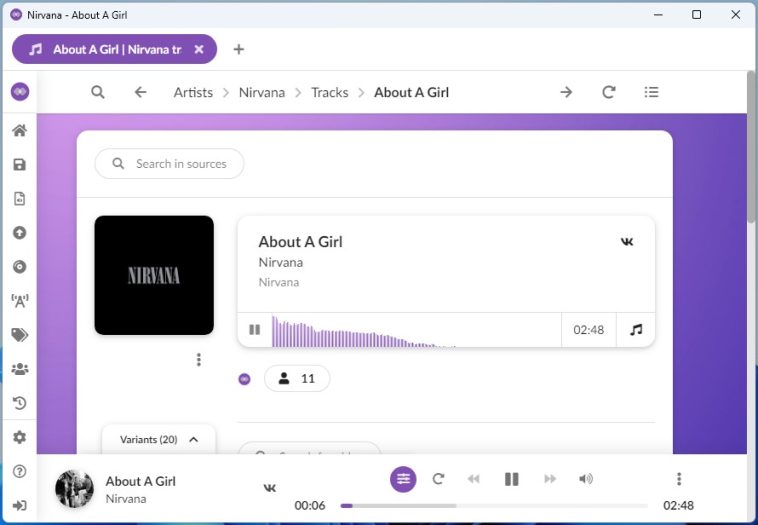The height and width of the screenshot is (525, 758).
Task: Click the 02:48 total time in player
Action: (678, 506)
